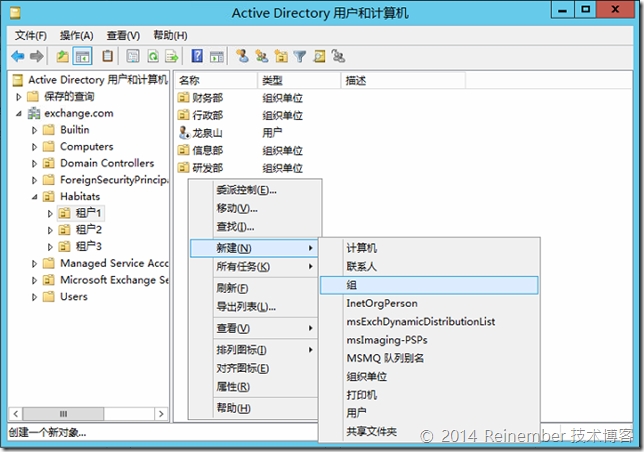Choose 属性(R) from context menu
Screen dimensions: 644x452
point(255,387)
